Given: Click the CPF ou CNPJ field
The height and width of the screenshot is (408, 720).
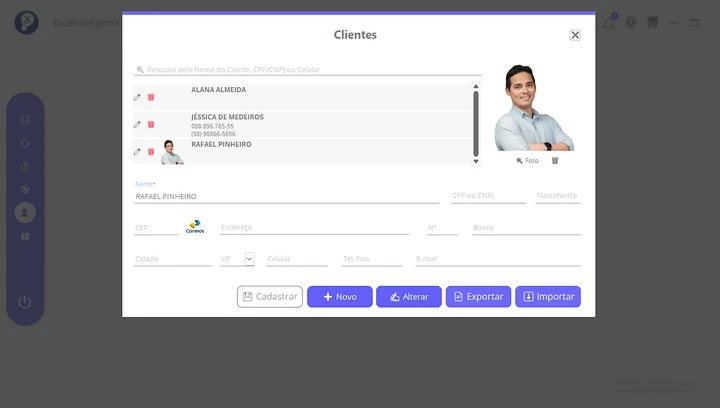Looking at the screenshot, I should [x=487, y=197].
